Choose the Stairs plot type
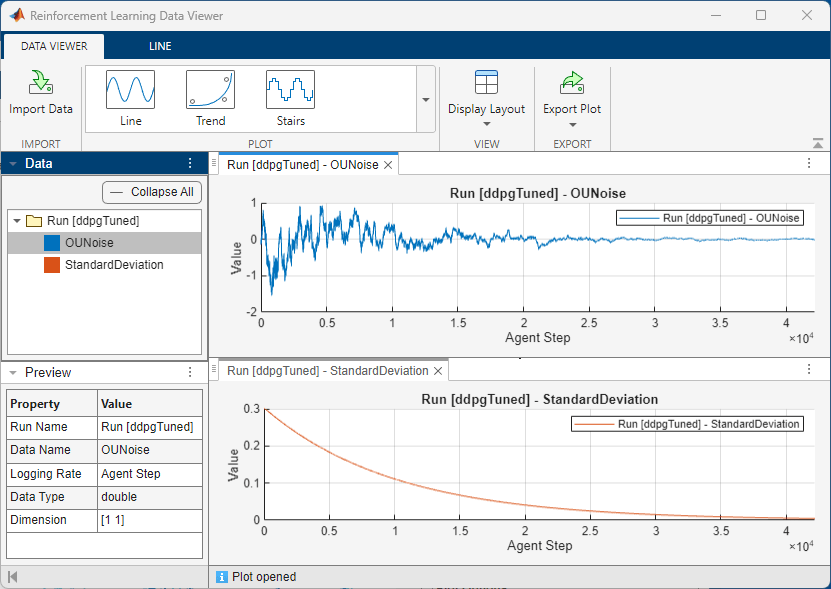This screenshot has height=589, width=831. 290,91
